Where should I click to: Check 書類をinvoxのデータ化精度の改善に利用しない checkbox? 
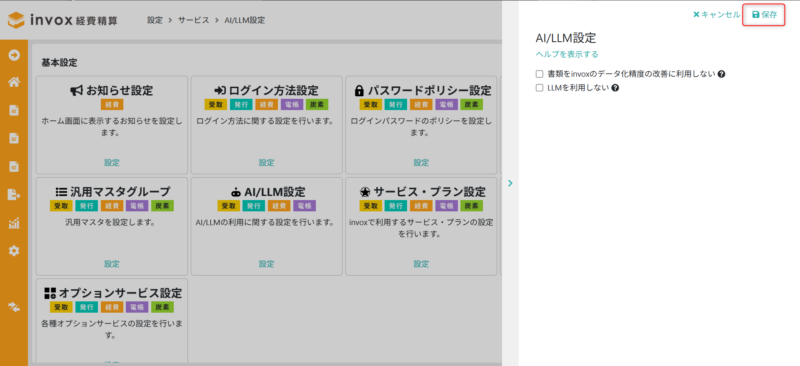pos(539,74)
